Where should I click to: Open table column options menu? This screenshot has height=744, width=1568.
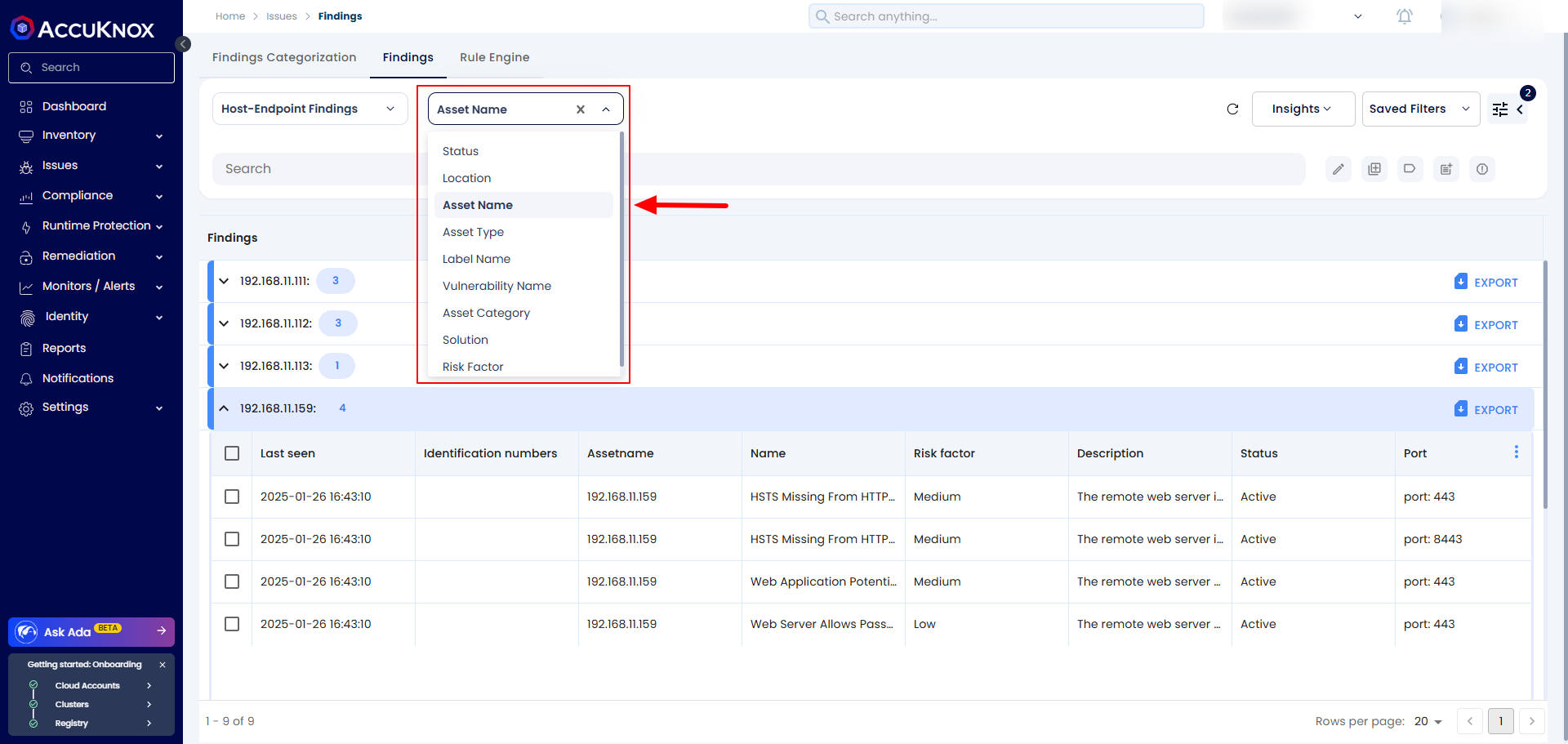click(x=1517, y=452)
